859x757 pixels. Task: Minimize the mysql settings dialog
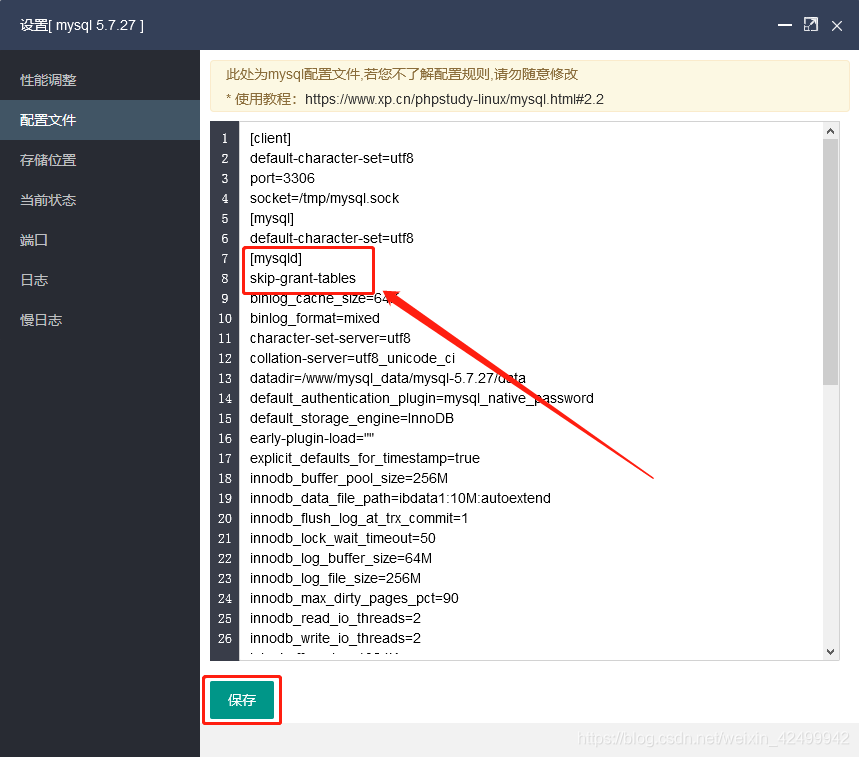pos(784,25)
